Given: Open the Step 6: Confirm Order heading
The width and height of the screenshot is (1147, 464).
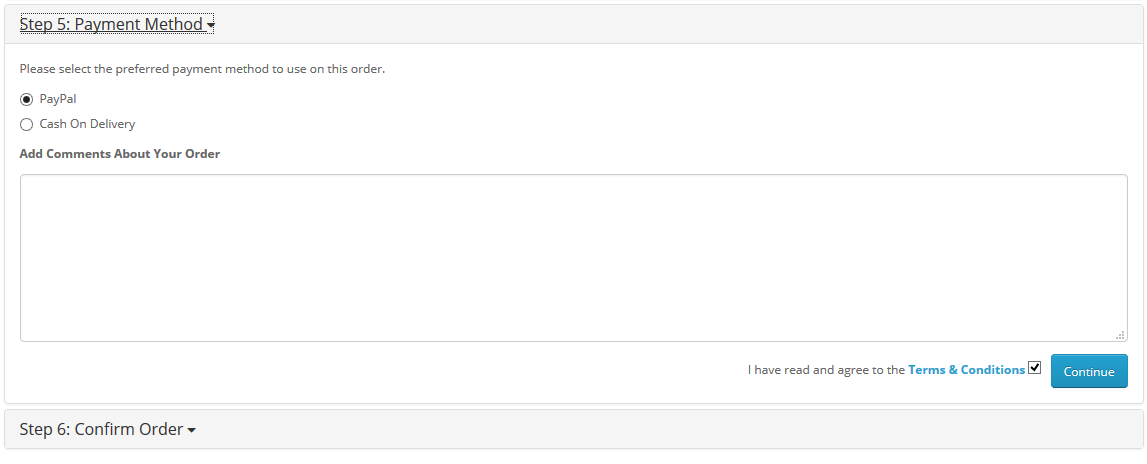Looking at the screenshot, I should pyautogui.click(x=101, y=429).
